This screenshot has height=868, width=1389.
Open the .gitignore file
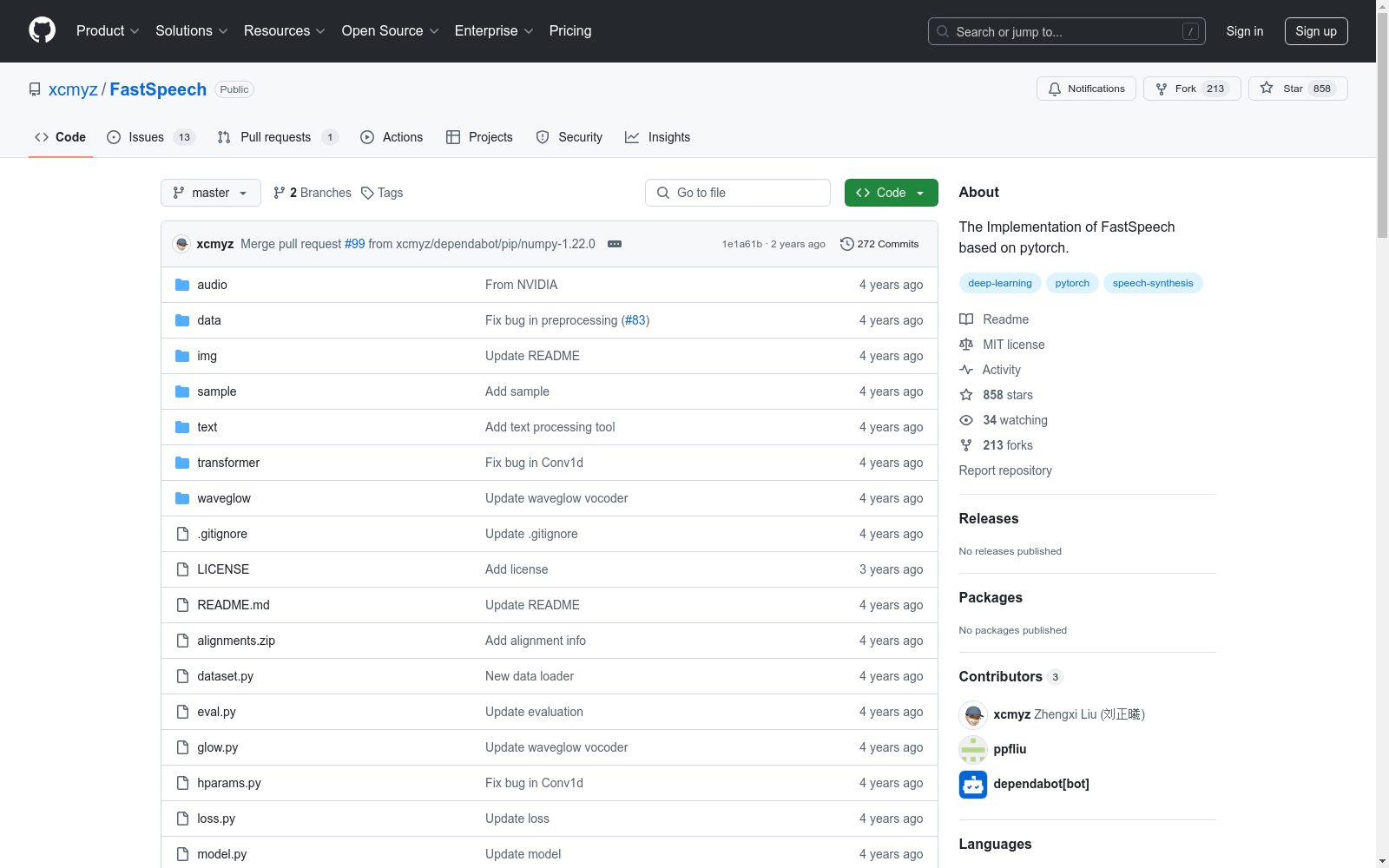coord(222,534)
